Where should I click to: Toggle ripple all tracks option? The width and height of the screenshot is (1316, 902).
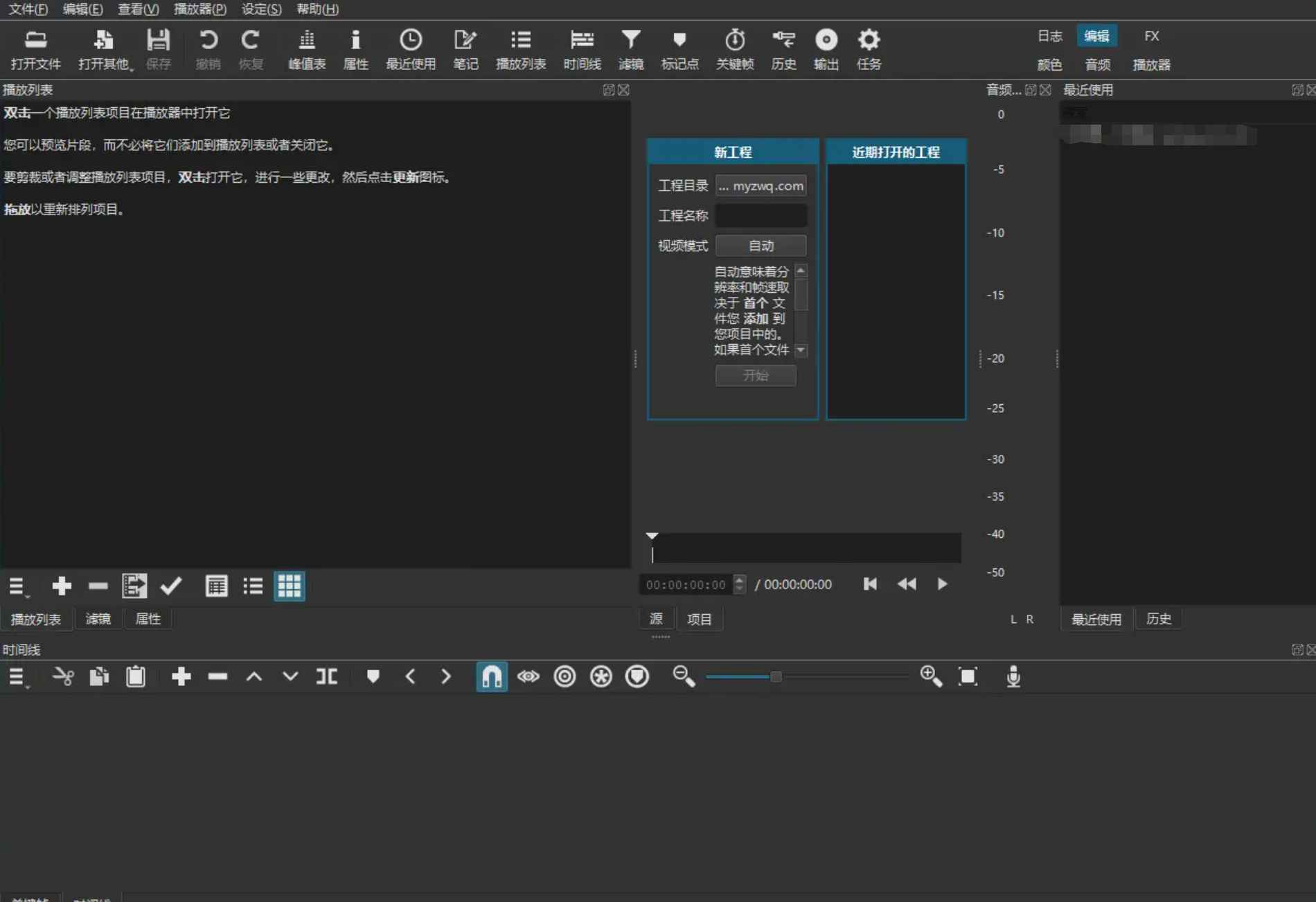(x=601, y=676)
